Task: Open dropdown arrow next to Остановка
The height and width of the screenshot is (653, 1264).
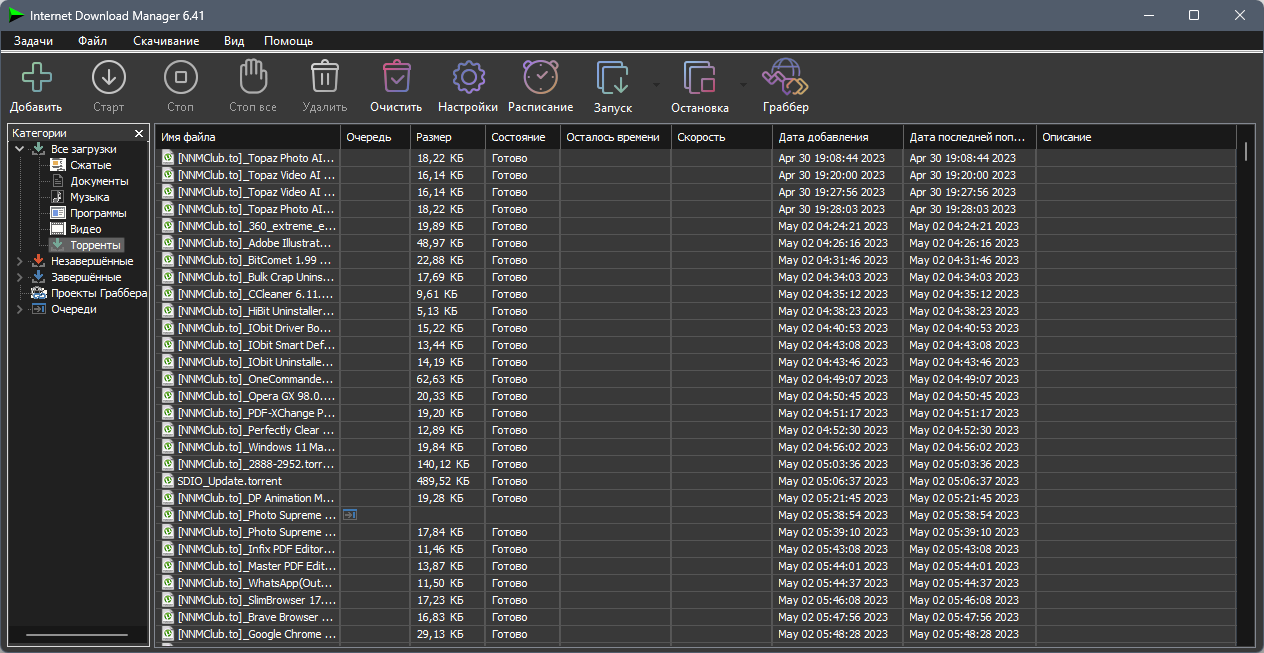Action: coord(743,85)
